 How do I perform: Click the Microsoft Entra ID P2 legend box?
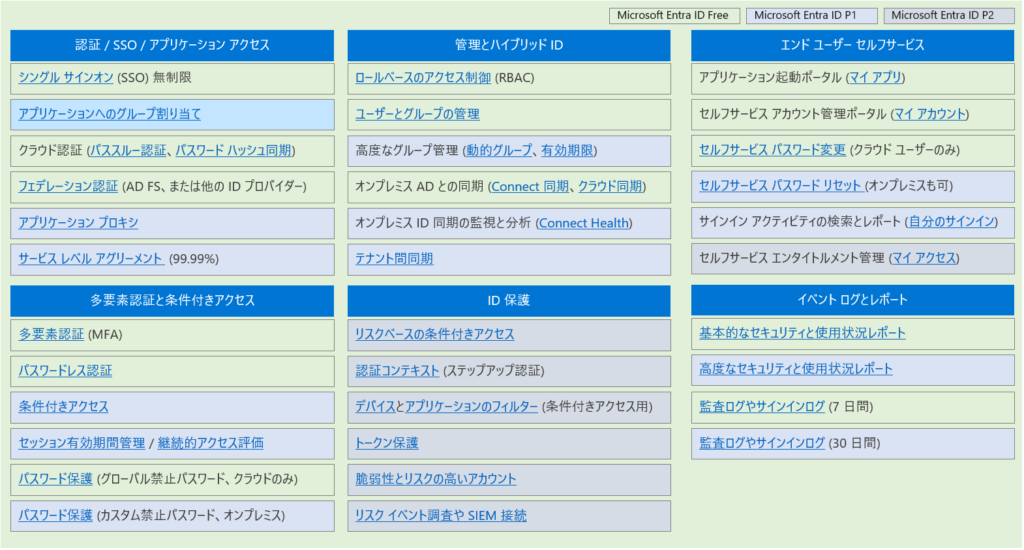click(948, 15)
